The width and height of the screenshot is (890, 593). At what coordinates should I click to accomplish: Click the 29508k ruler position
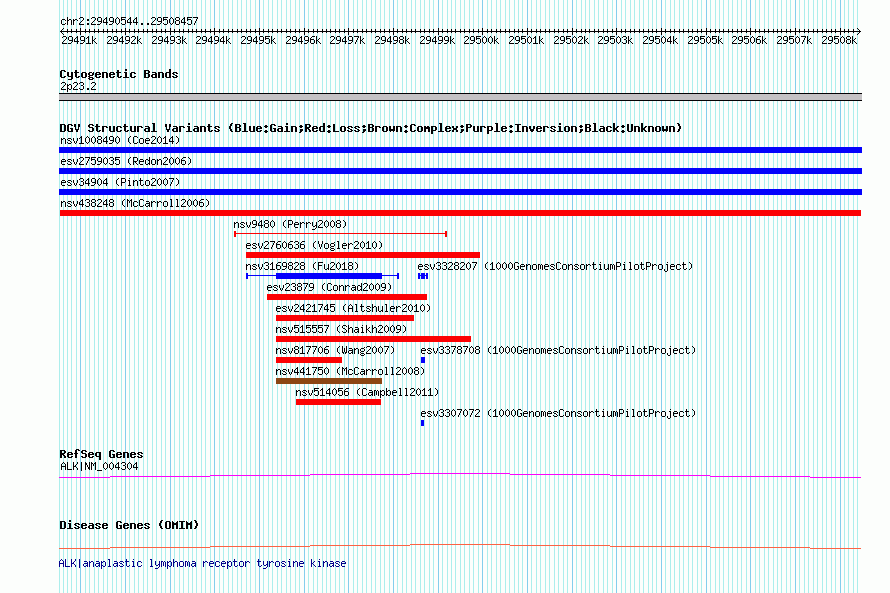pos(839,40)
